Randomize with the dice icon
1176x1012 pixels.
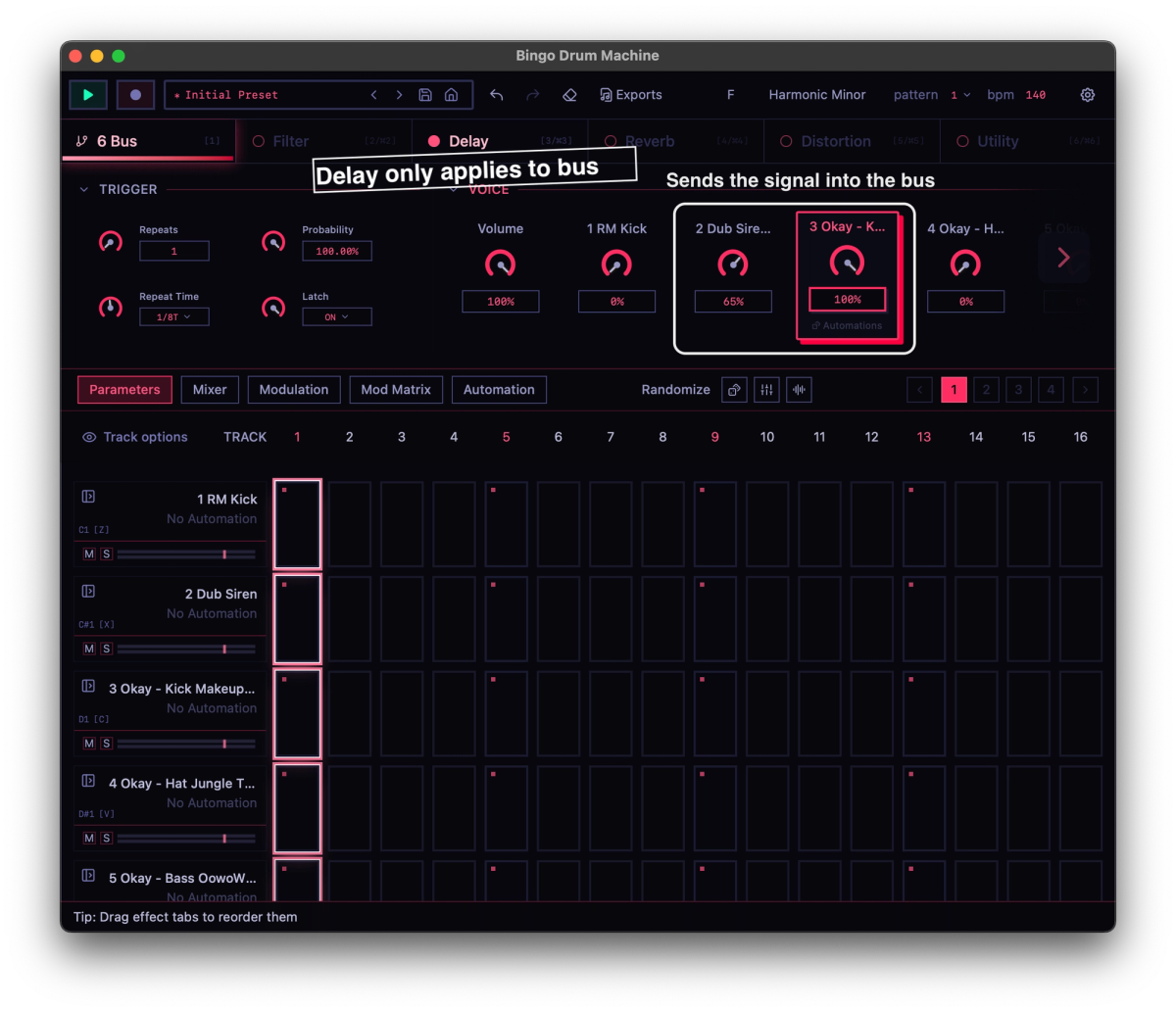point(734,390)
